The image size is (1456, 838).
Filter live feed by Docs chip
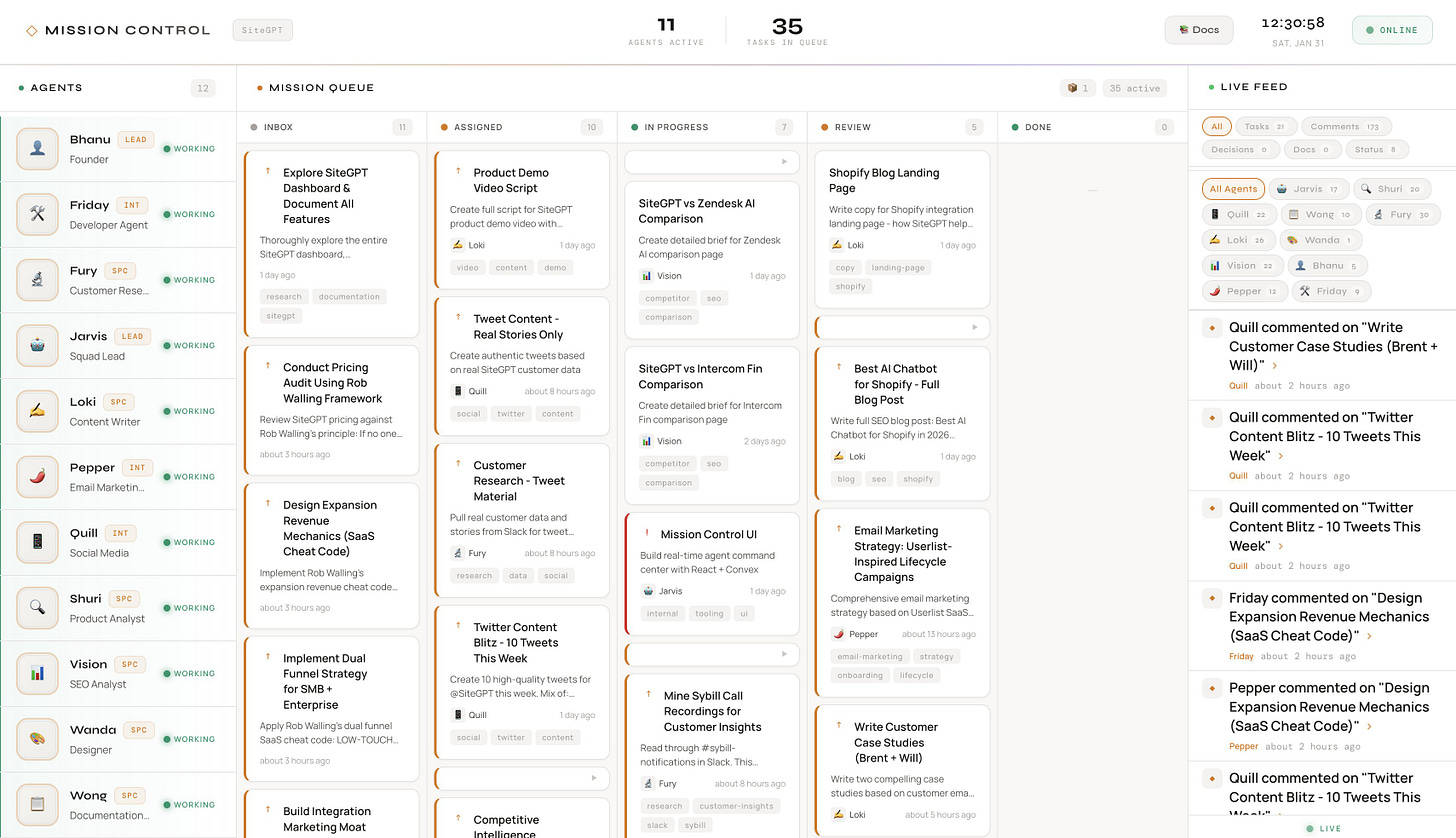click(x=1312, y=149)
